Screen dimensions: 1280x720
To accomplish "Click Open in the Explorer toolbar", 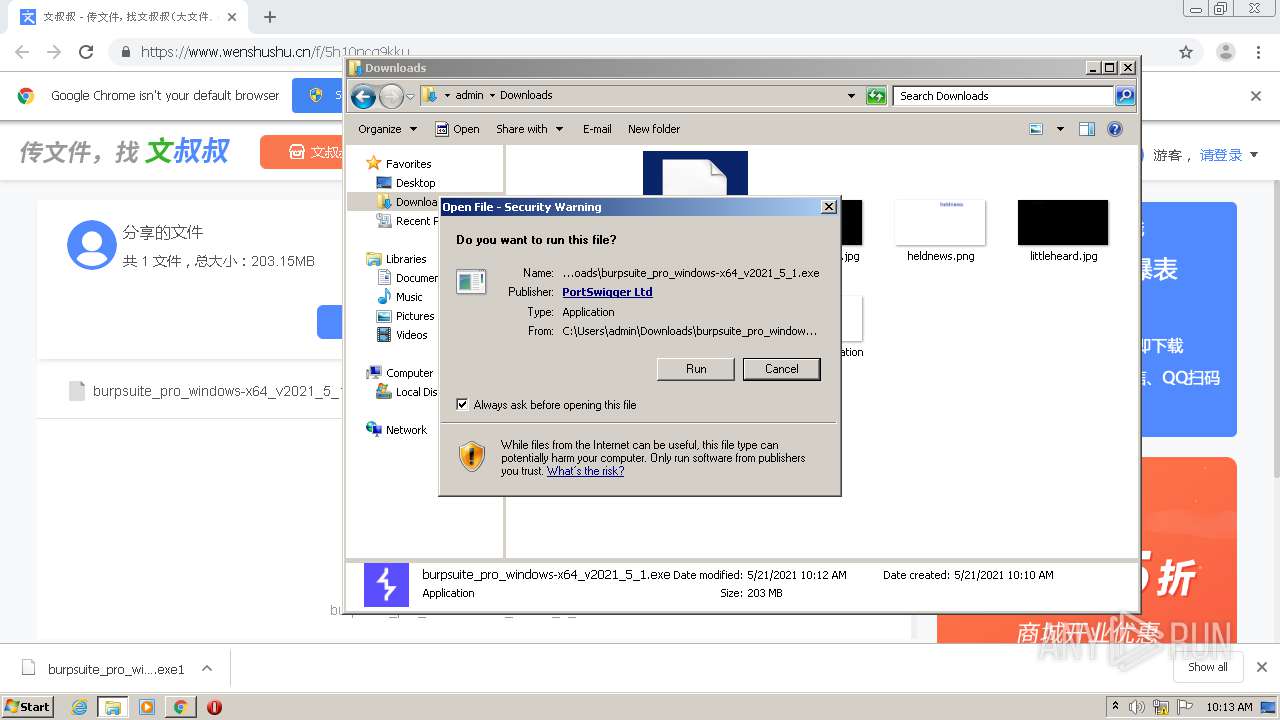I will 457,129.
